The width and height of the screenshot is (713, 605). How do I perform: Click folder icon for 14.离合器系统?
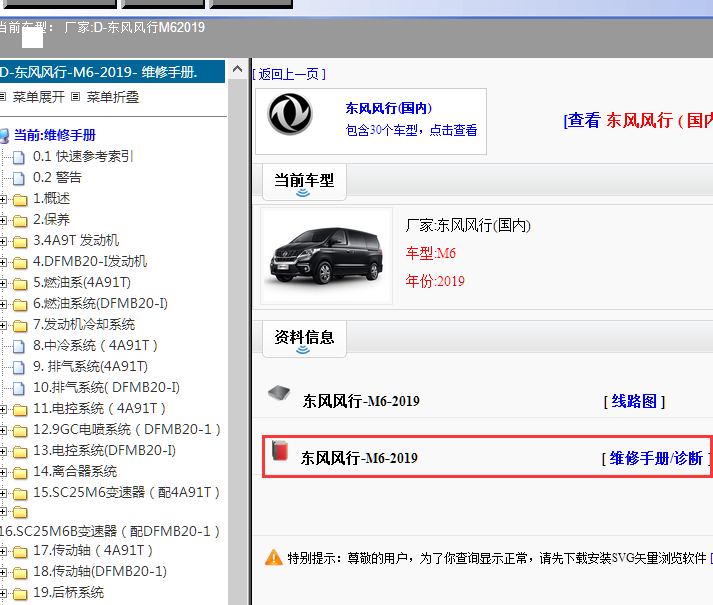[x=20, y=473]
